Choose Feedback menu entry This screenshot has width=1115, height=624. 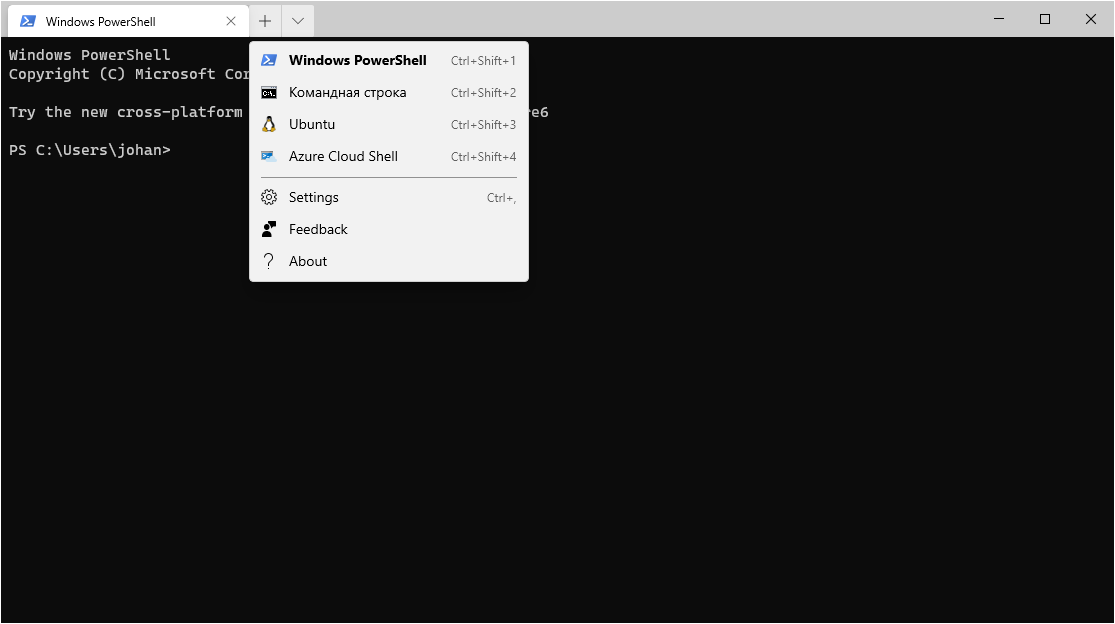point(389,229)
